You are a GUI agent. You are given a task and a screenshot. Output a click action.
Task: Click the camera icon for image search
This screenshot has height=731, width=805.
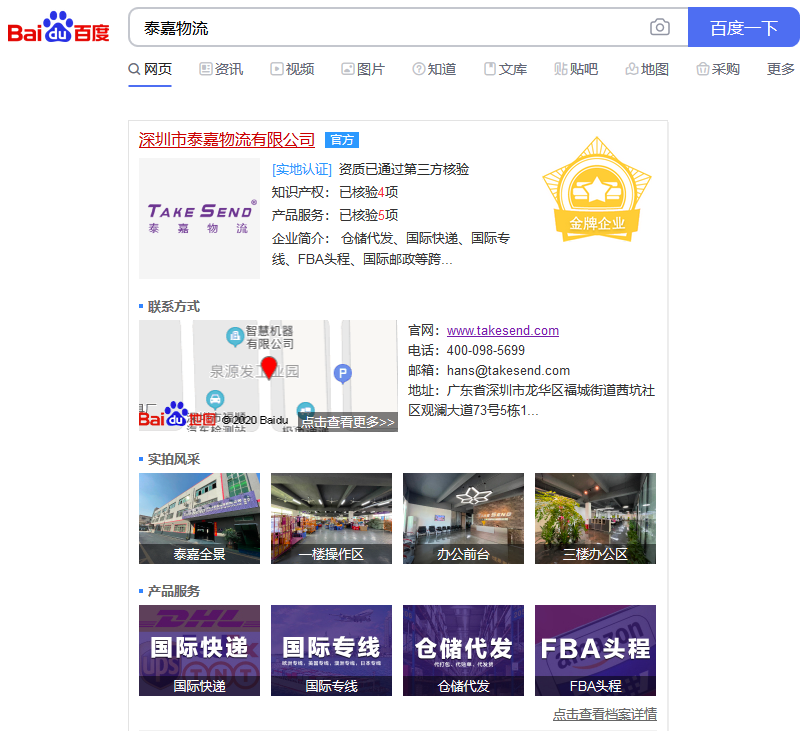click(660, 28)
